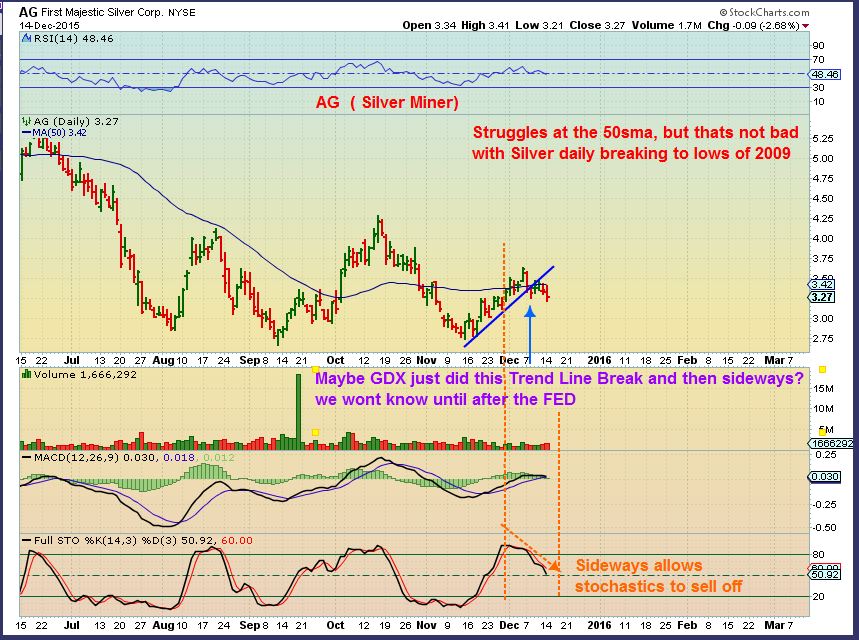Click the 48.46 RSI value tag
Viewport: 859px width, 640px height.
tap(825, 74)
